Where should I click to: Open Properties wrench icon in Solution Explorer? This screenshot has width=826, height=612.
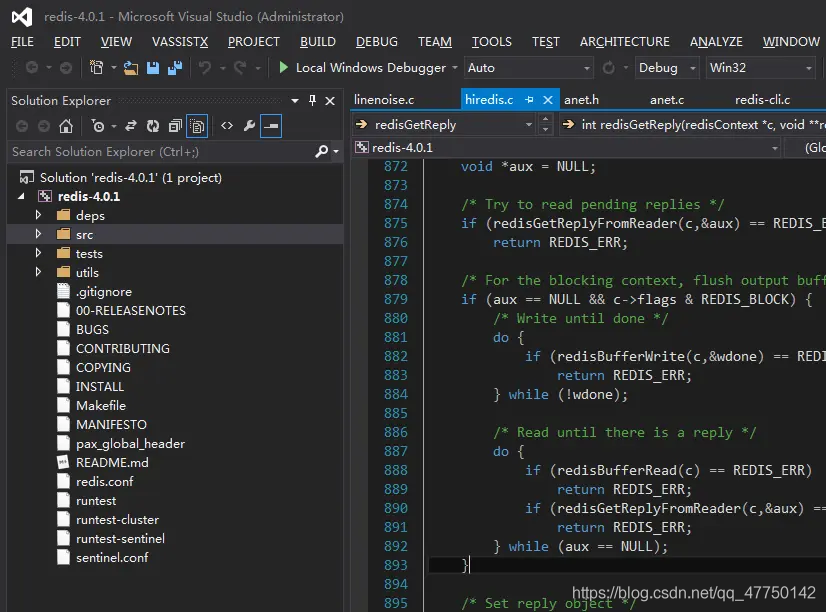(x=249, y=126)
